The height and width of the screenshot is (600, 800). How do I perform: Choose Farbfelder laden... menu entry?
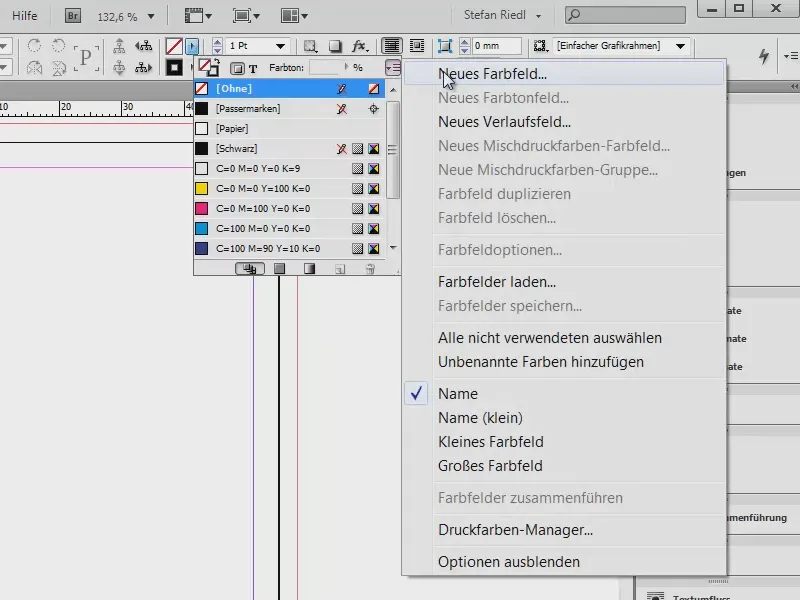click(x=564, y=282)
